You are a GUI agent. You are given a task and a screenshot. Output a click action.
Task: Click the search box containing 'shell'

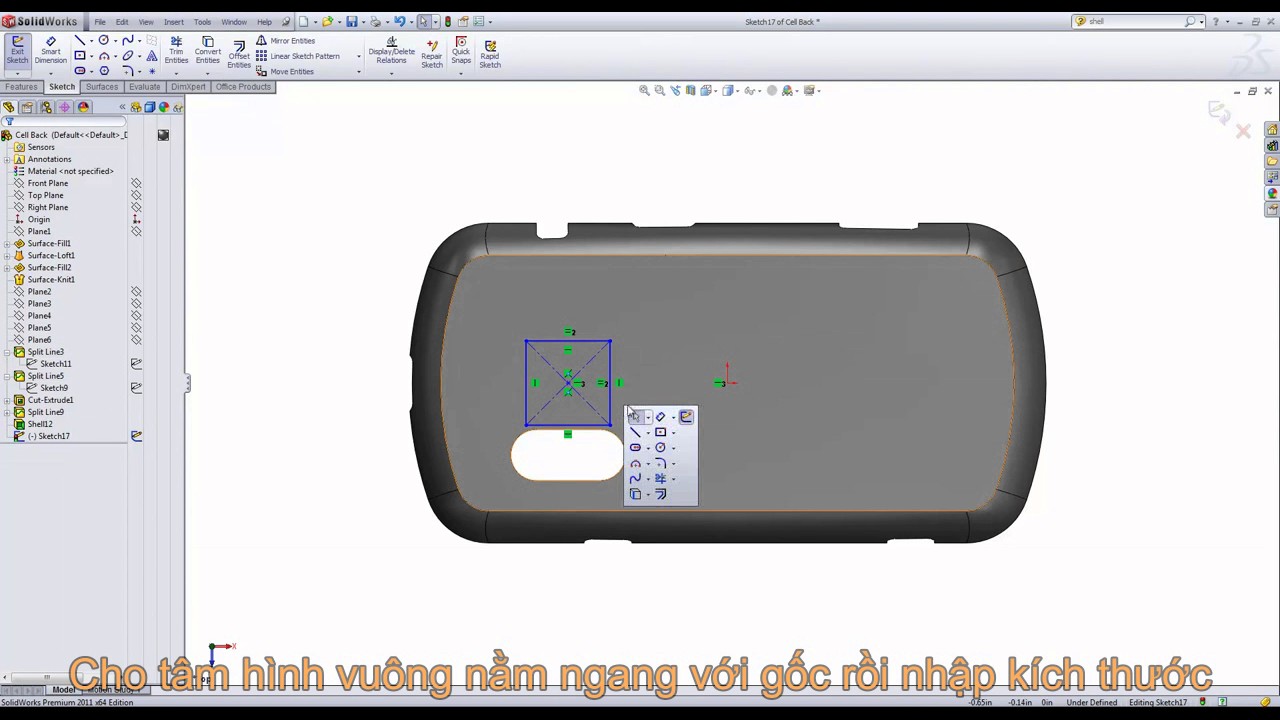coord(1135,21)
